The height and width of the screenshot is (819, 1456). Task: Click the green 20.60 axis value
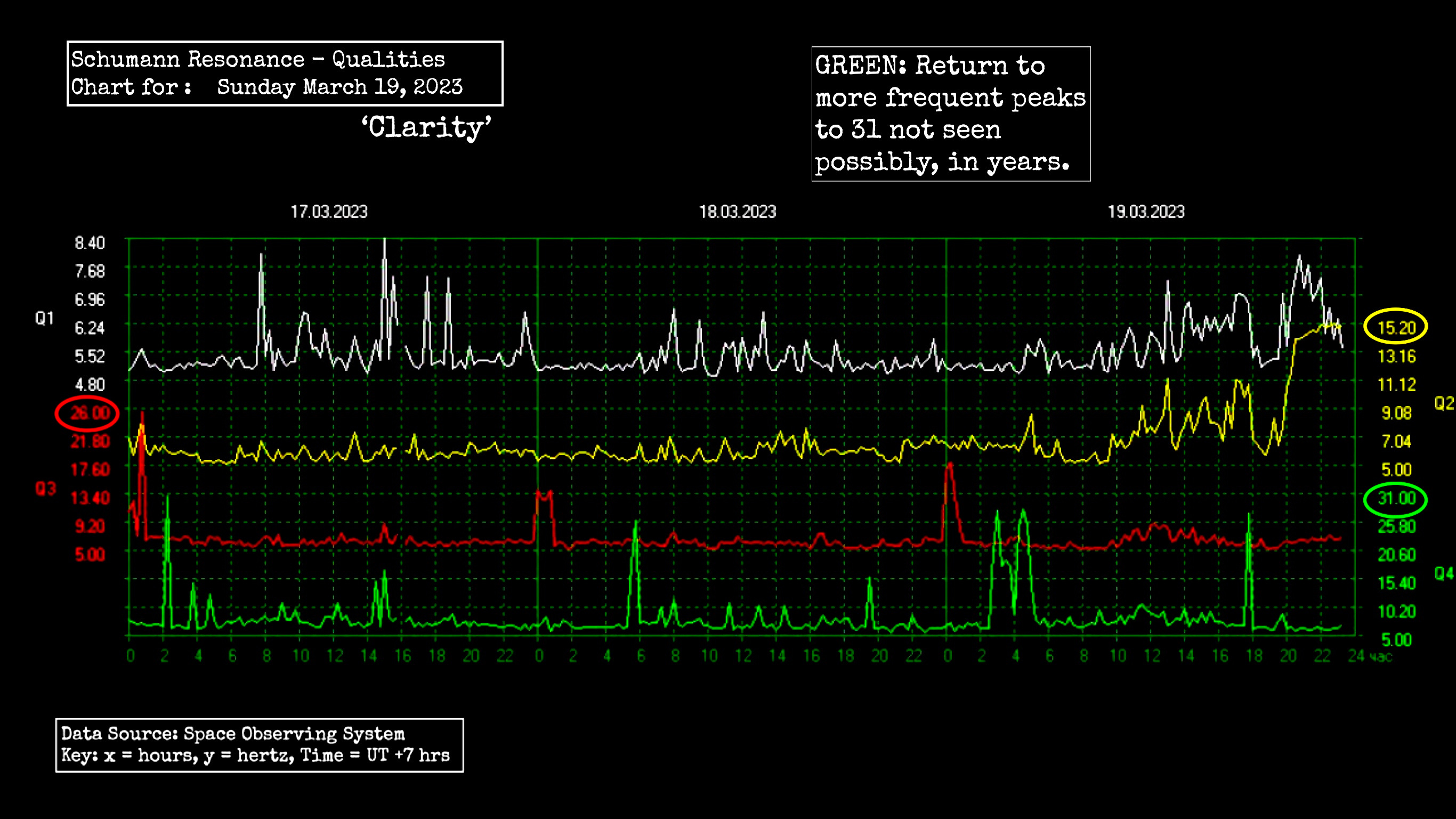(x=1397, y=555)
